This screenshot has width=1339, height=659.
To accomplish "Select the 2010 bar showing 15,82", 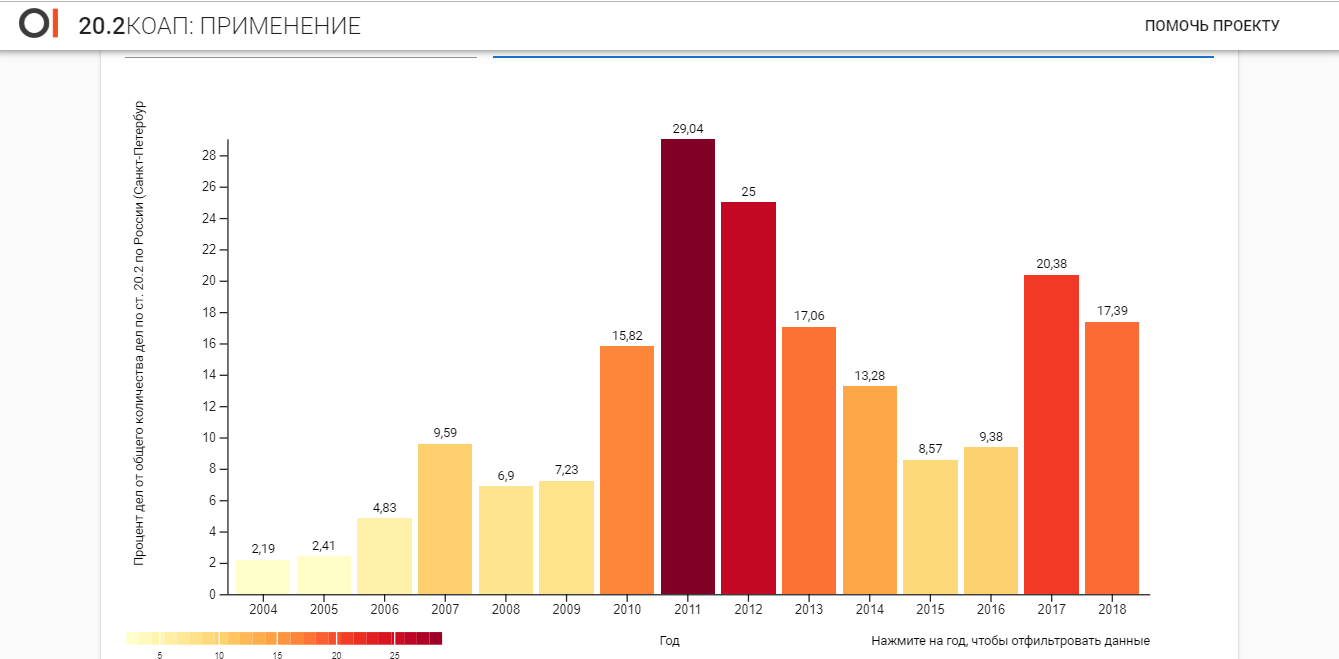I will click(627, 470).
